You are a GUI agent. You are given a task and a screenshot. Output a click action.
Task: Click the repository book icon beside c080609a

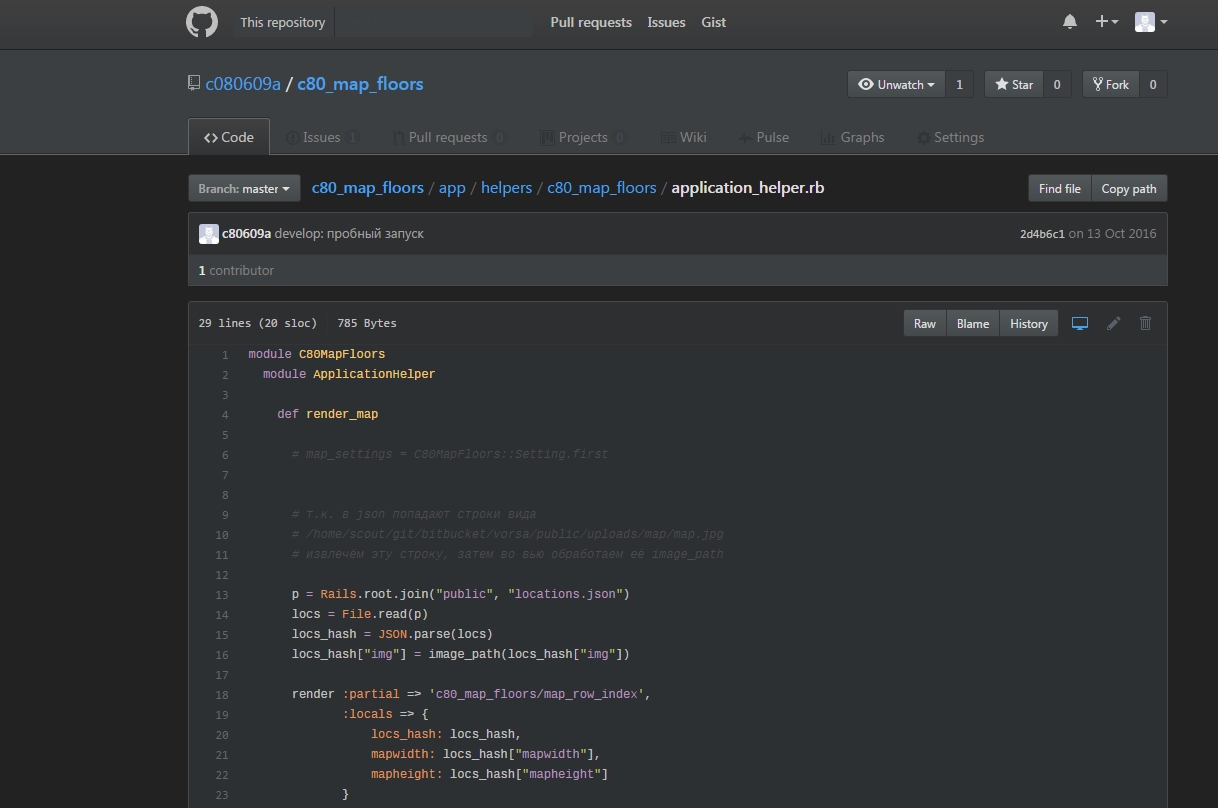click(193, 83)
